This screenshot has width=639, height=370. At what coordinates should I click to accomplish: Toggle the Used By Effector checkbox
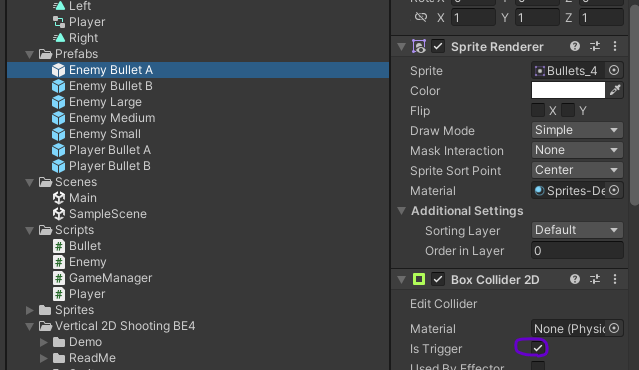pos(538,366)
